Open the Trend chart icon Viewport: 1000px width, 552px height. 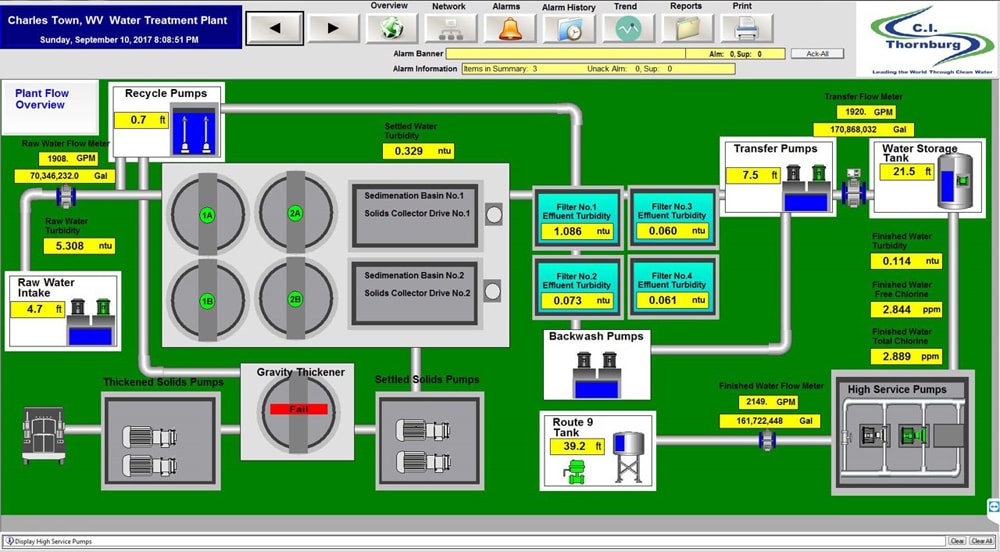coord(627,29)
